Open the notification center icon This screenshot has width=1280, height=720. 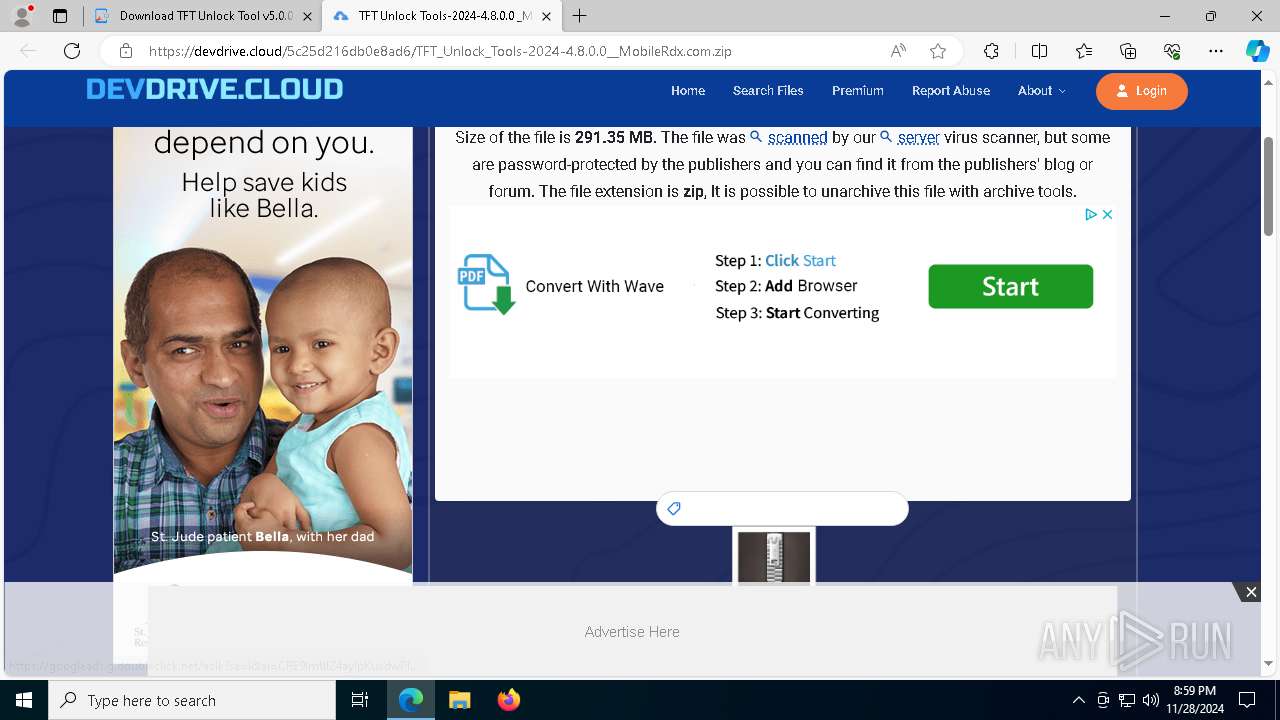[x=1247, y=700]
